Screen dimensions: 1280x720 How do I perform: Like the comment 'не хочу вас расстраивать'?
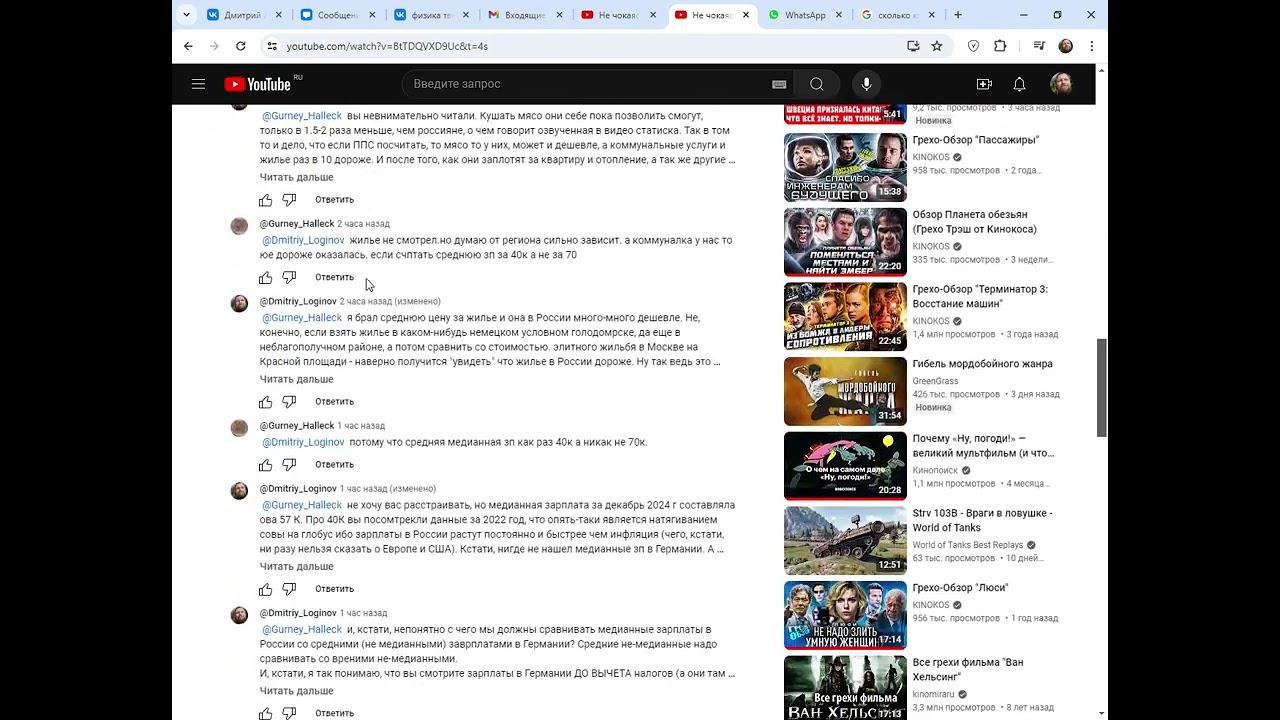pos(265,589)
